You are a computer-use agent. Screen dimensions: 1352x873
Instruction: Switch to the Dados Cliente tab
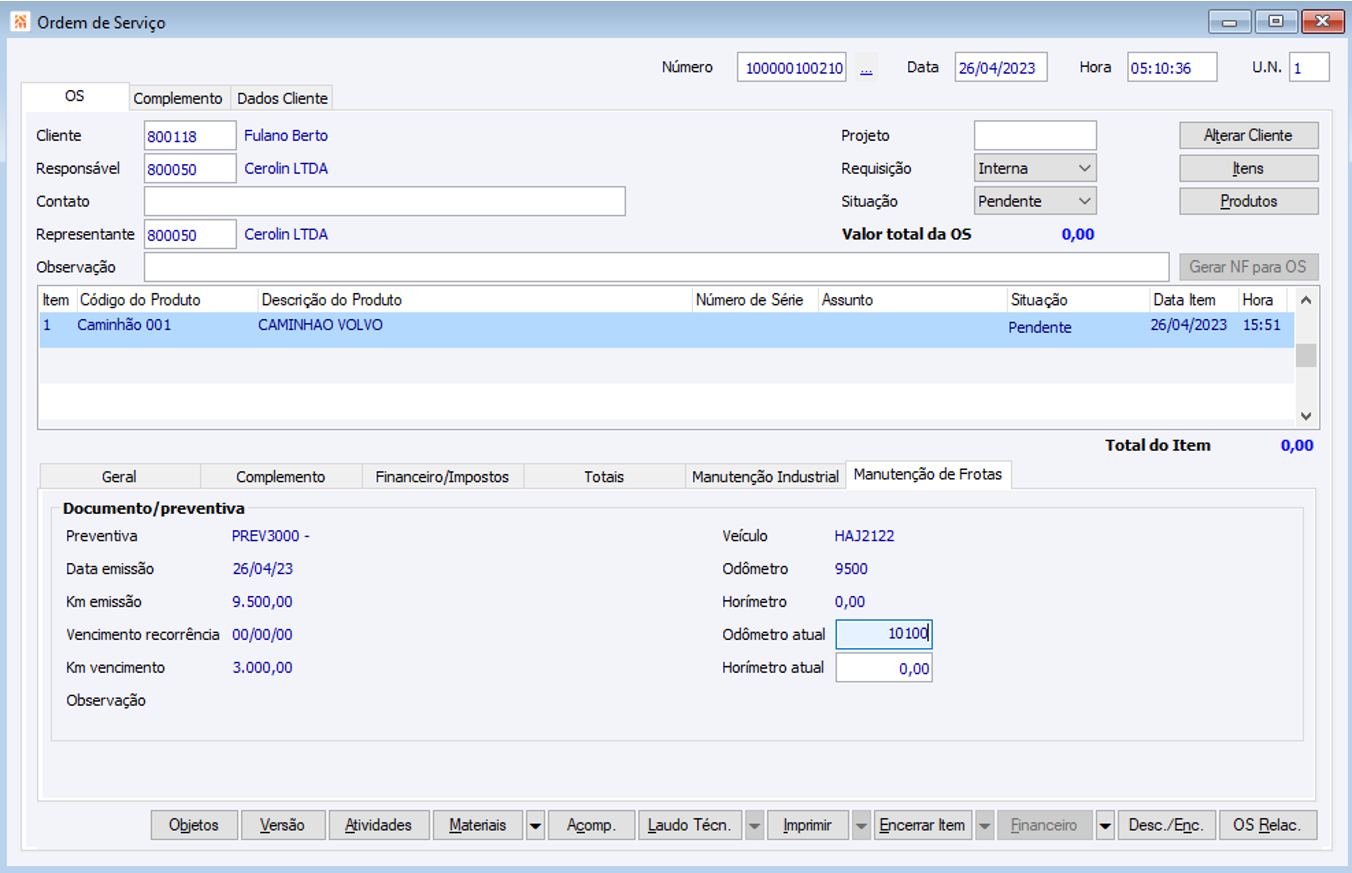(x=282, y=98)
